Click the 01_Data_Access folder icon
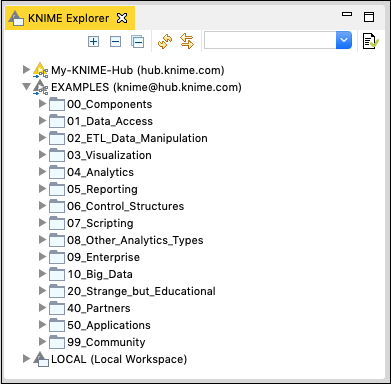The image size is (391, 384). 57,121
